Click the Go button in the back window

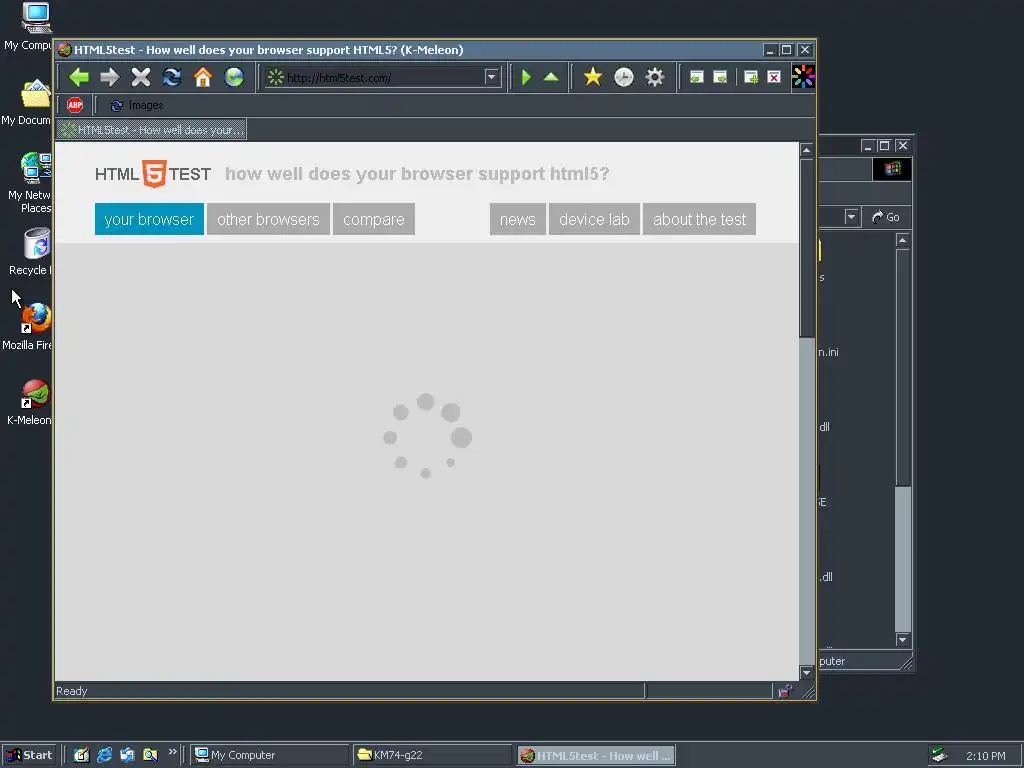point(886,217)
